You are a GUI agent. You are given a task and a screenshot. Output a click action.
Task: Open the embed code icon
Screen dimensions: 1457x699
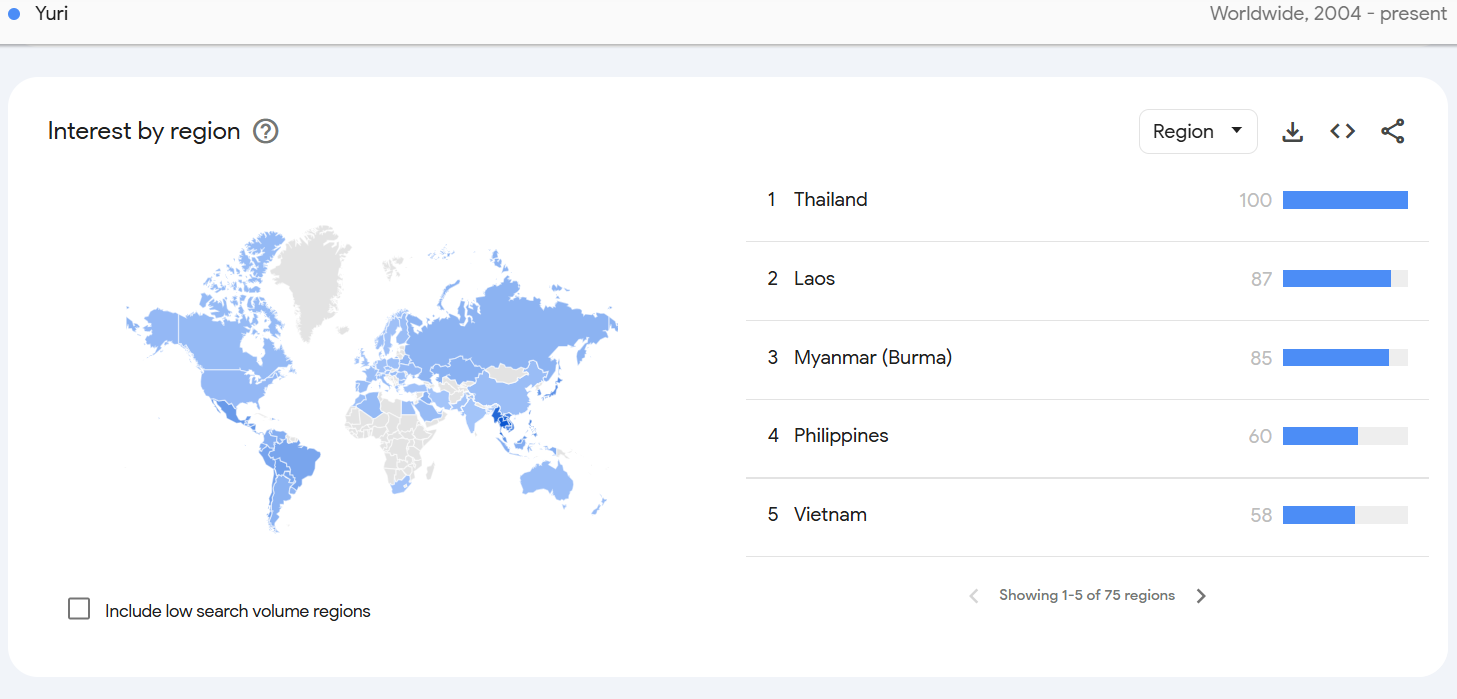[1343, 131]
